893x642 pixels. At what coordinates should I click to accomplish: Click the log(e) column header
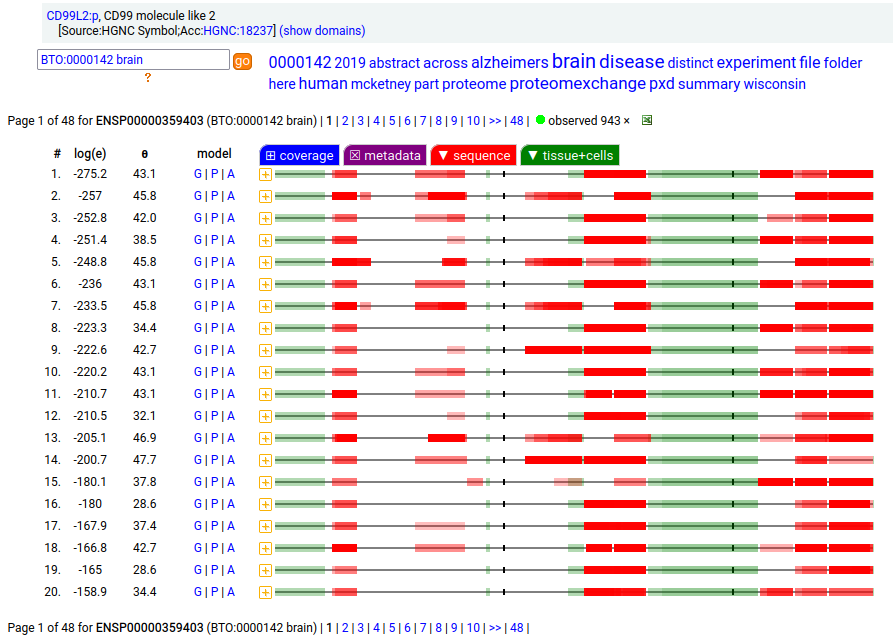[90, 154]
